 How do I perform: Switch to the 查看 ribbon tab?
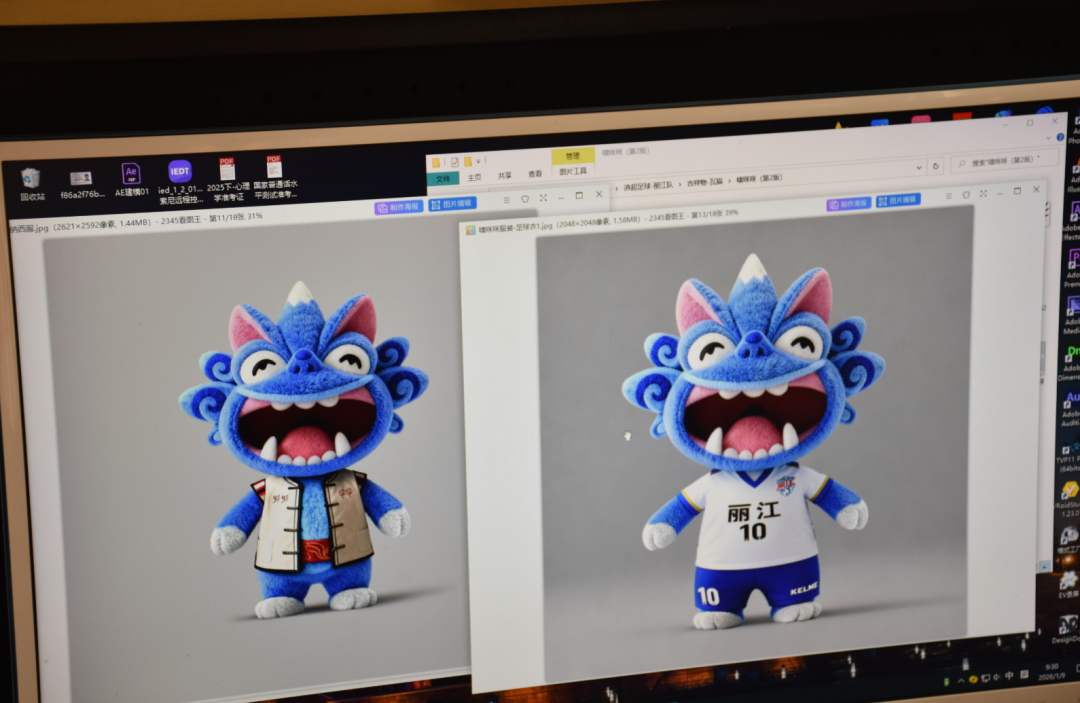pos(535,174)
